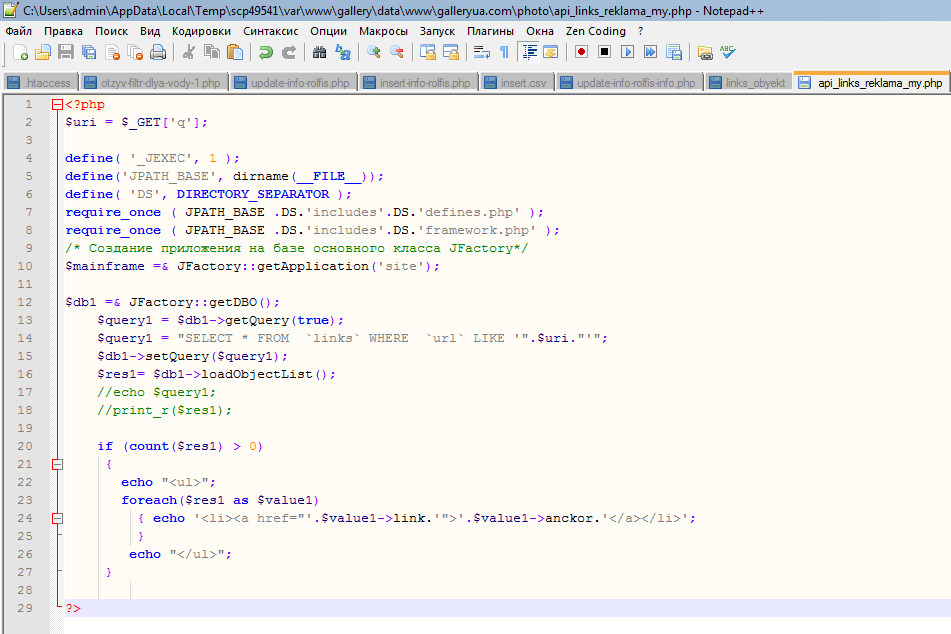
Task: Run the ABC spell check icon
Action: 728,52
